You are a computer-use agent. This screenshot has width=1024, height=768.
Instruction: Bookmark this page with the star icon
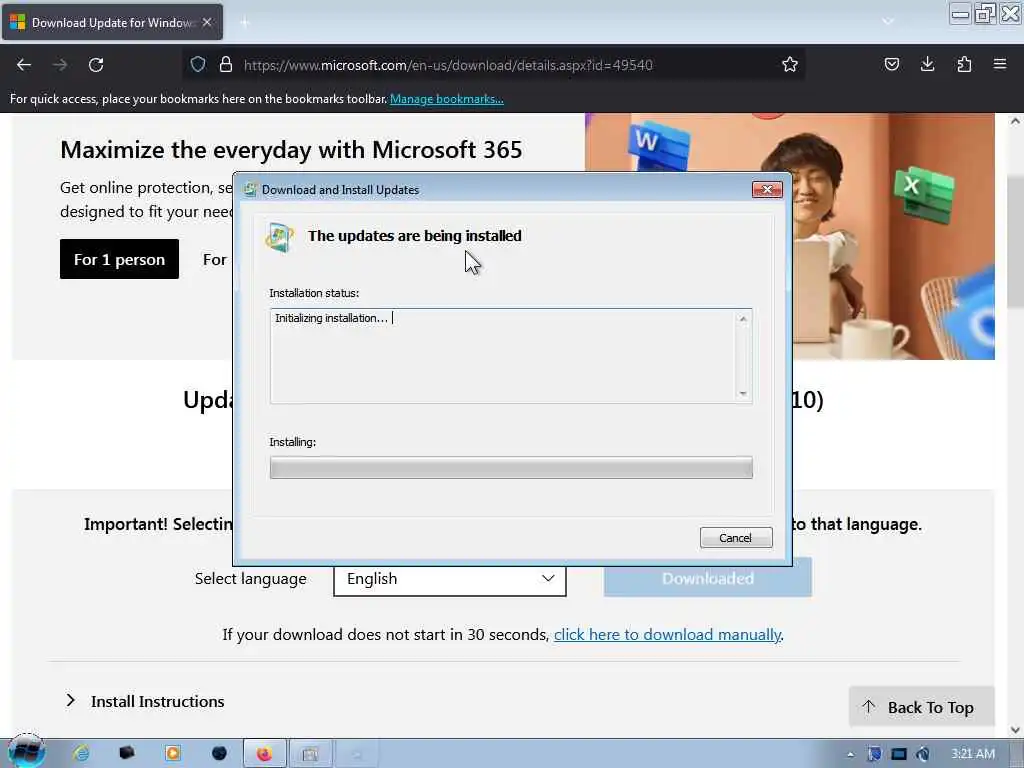(790, 64)
